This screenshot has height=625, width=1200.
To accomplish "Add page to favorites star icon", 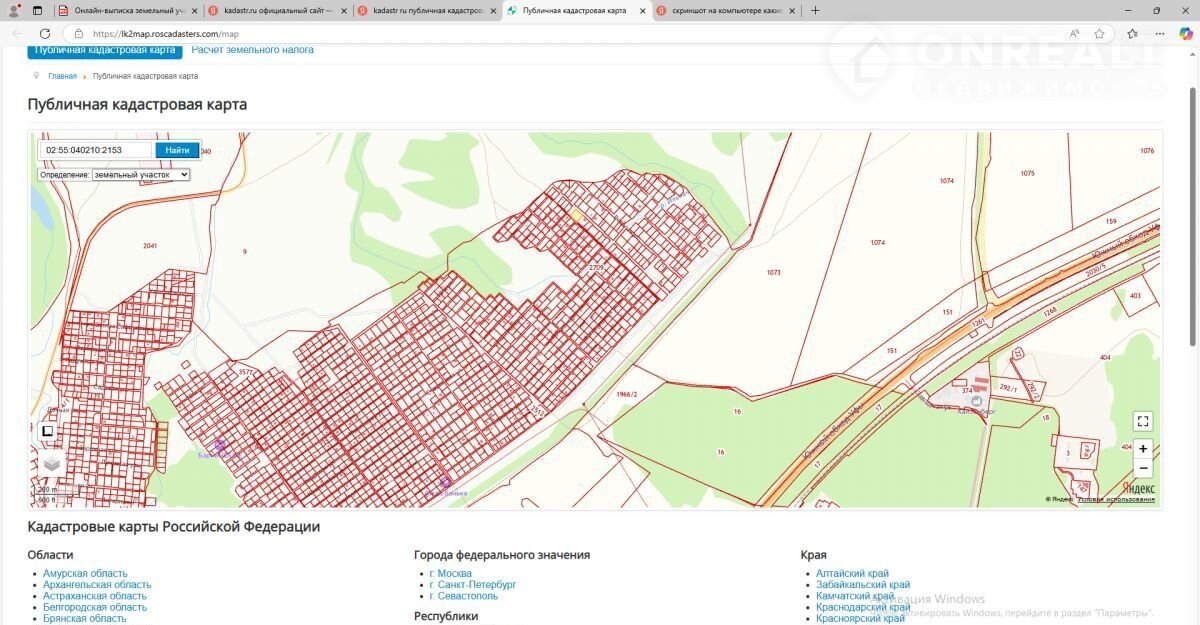I will click(1099, 33).
